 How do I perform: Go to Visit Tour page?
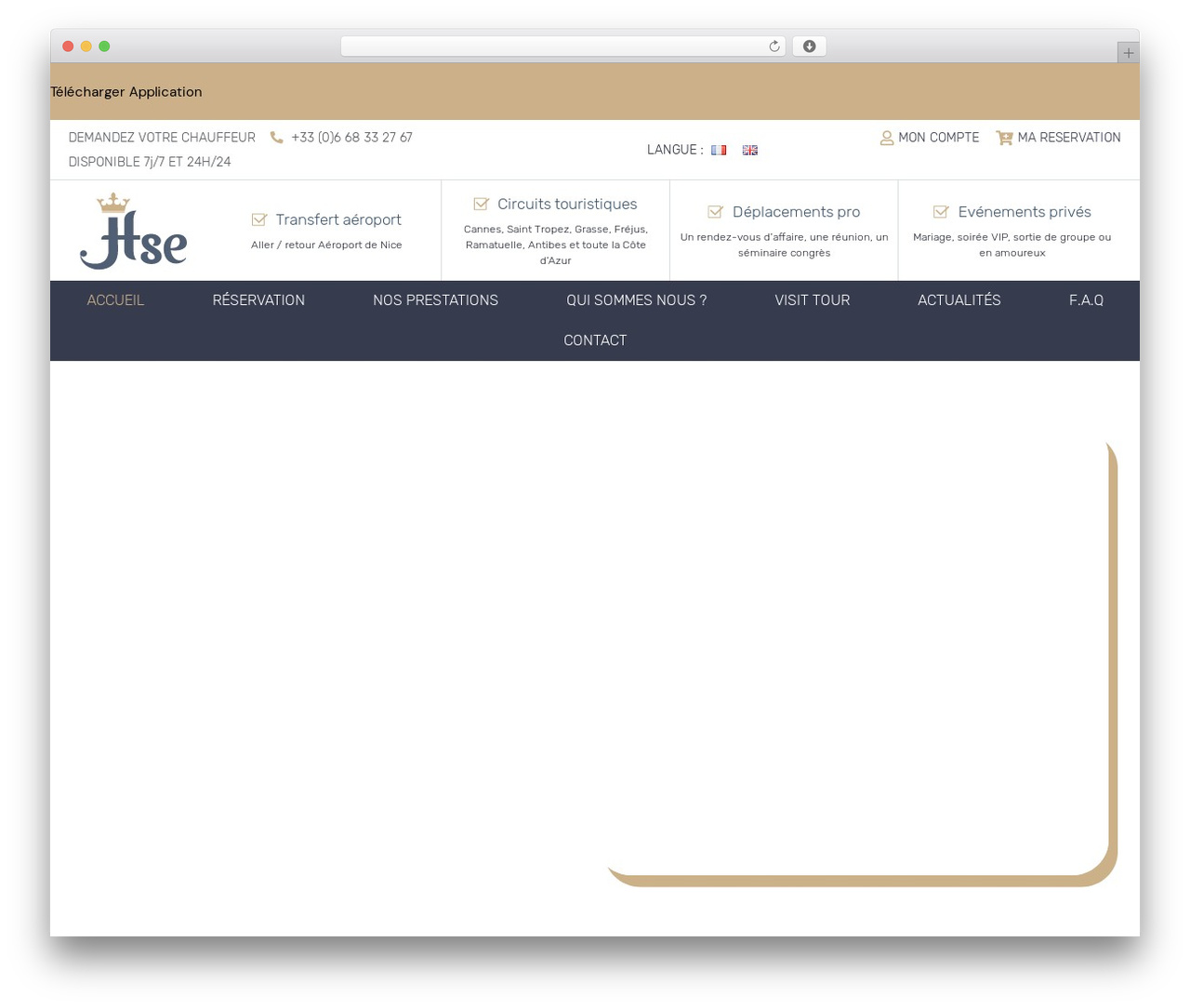(x=813, y=300)
